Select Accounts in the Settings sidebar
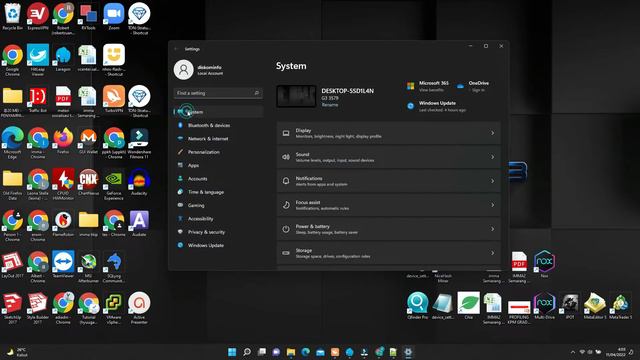Viewport: 640px width, 360px height. [x=219, y=179]
